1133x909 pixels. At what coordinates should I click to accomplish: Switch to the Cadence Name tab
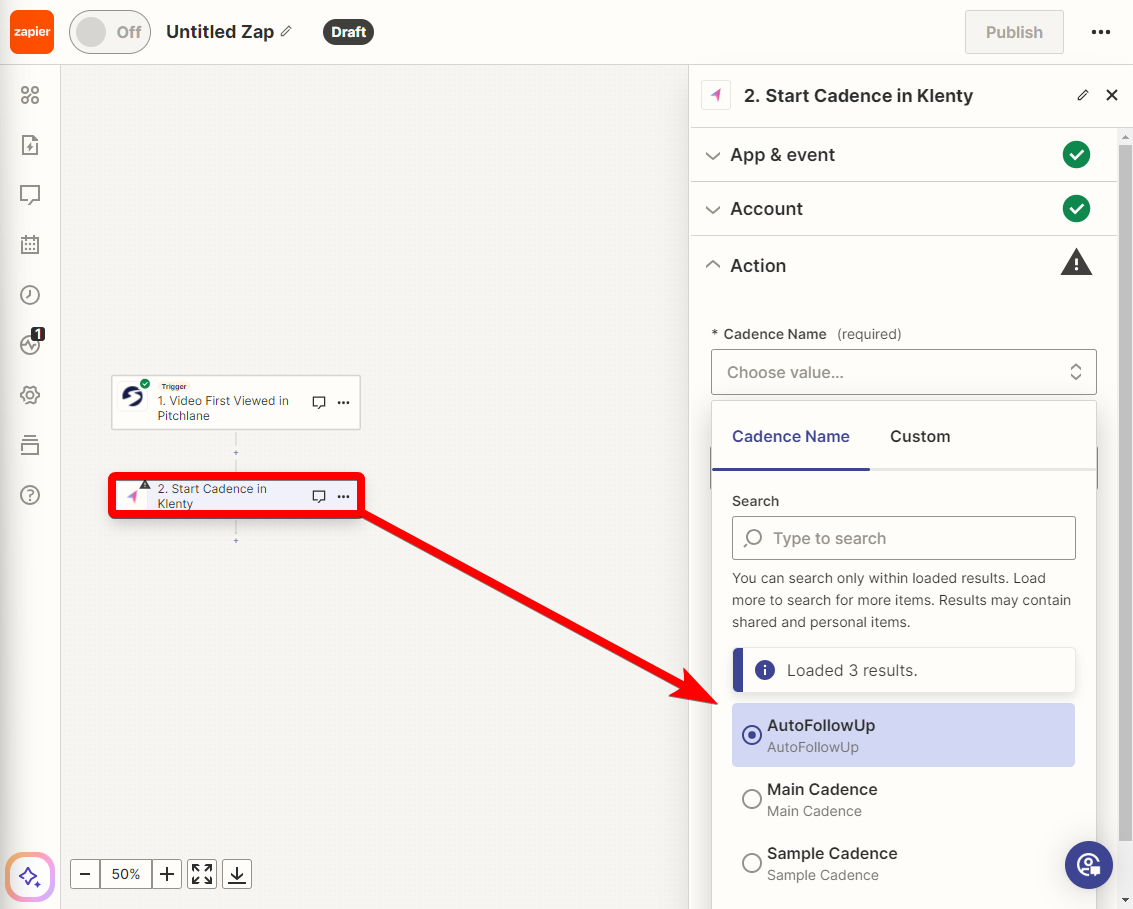(790, 436)
